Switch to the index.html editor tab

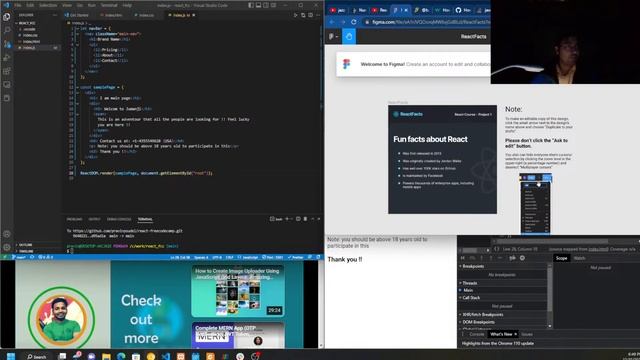(111, 15)
